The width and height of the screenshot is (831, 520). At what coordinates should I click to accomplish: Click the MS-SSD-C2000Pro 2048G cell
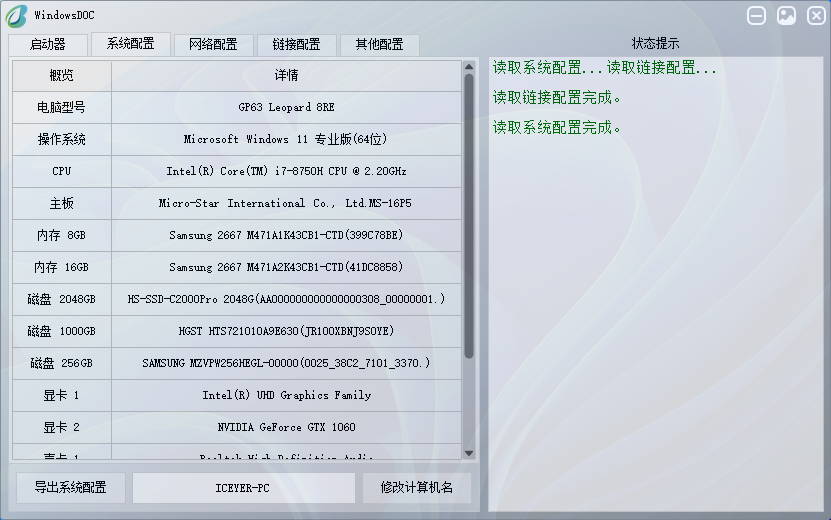(x=286, y=299)
